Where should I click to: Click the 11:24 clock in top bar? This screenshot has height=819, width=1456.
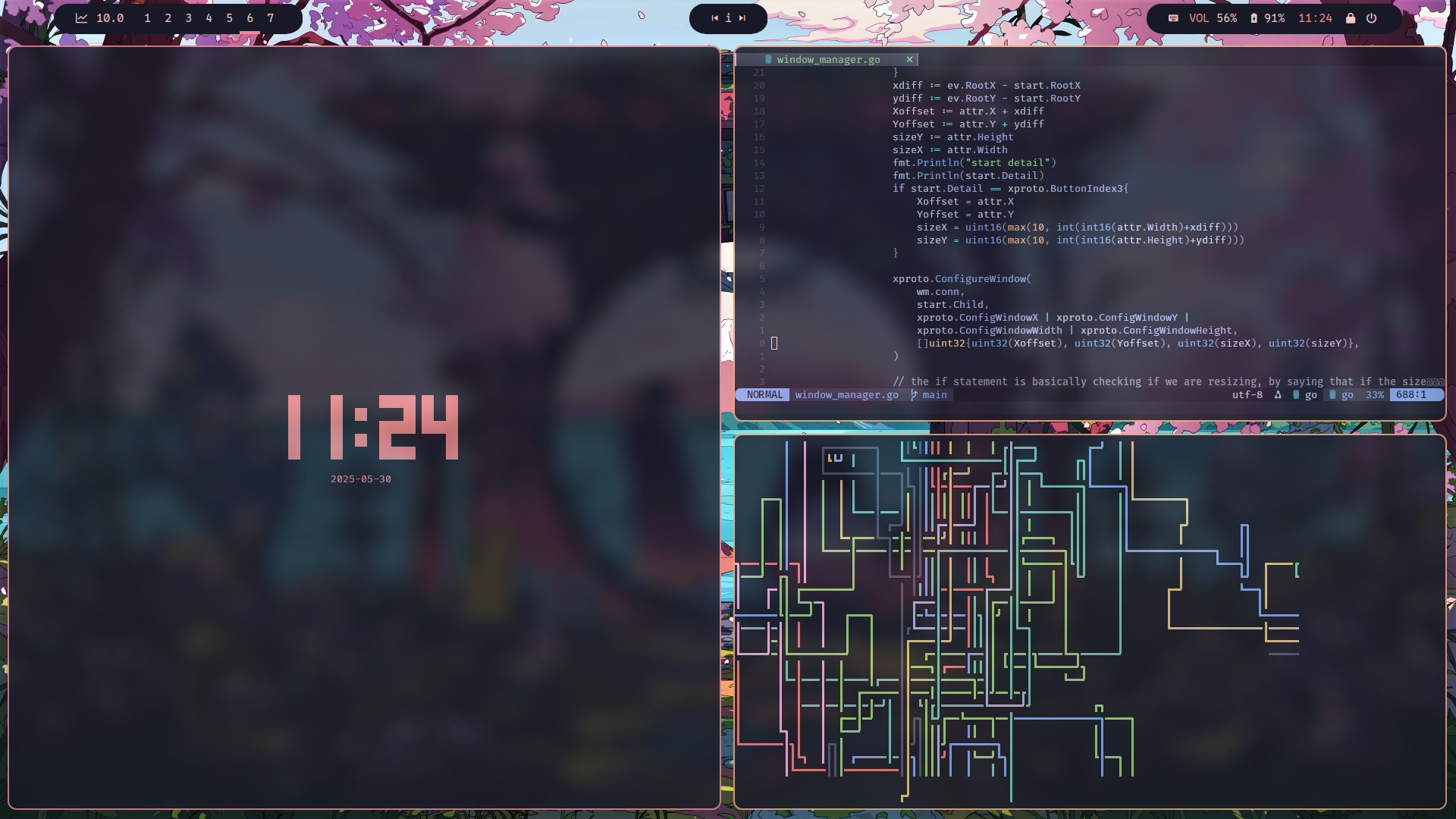(1315, 18)
